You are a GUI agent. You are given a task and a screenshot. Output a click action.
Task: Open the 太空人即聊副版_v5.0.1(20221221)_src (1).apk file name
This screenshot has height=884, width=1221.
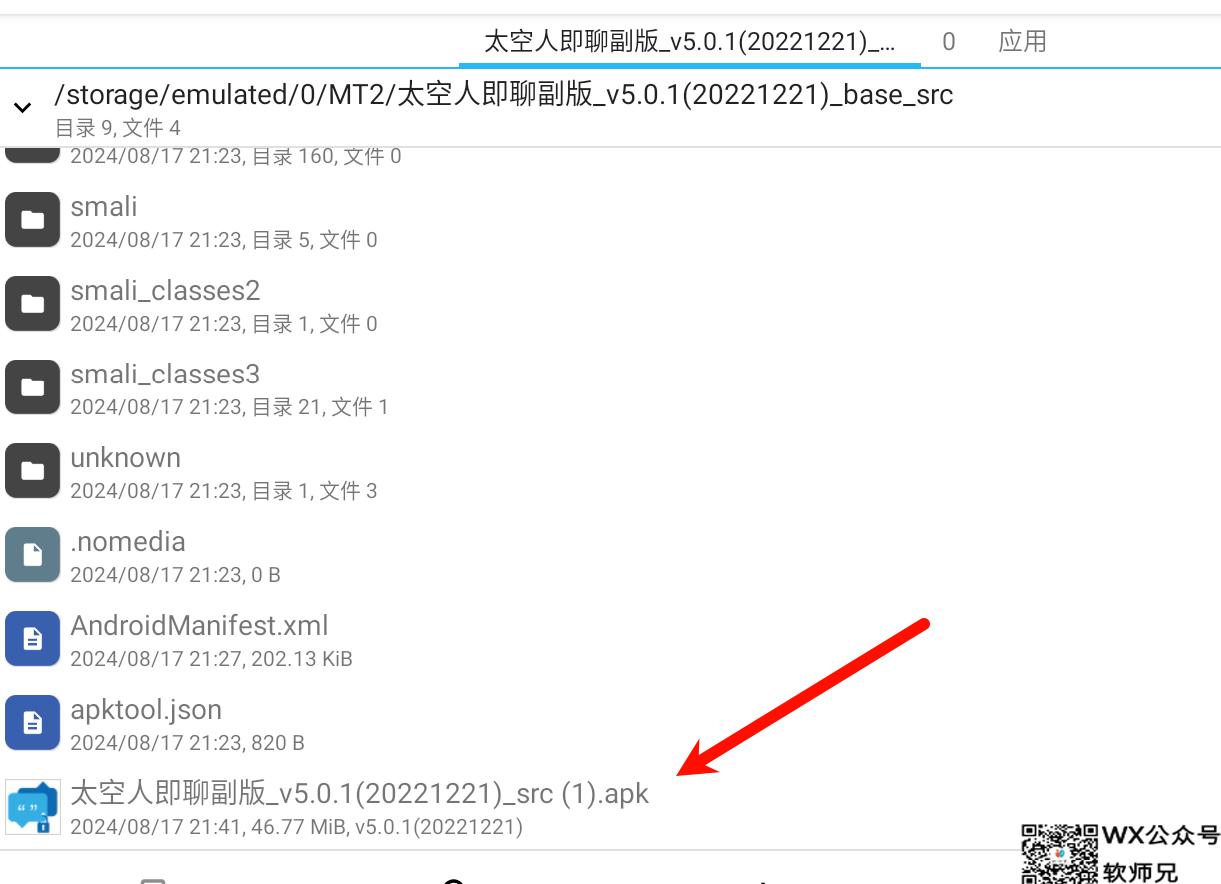(360, 794)
